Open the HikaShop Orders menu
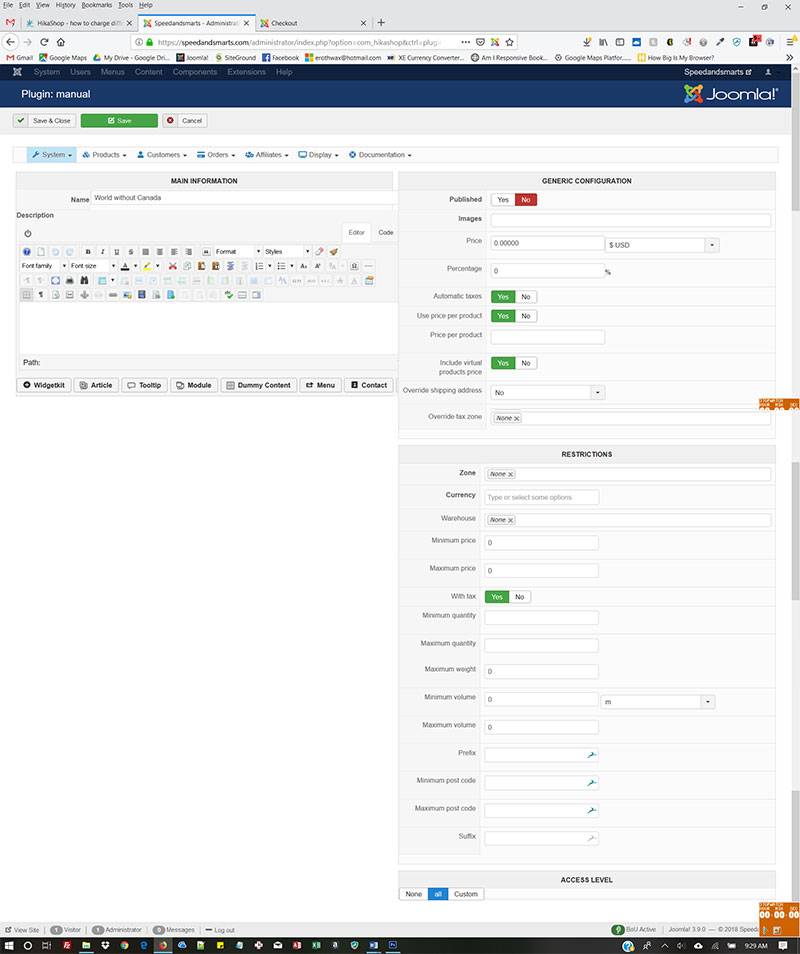This screenshot has height=954, width=800. click(216, 155)
